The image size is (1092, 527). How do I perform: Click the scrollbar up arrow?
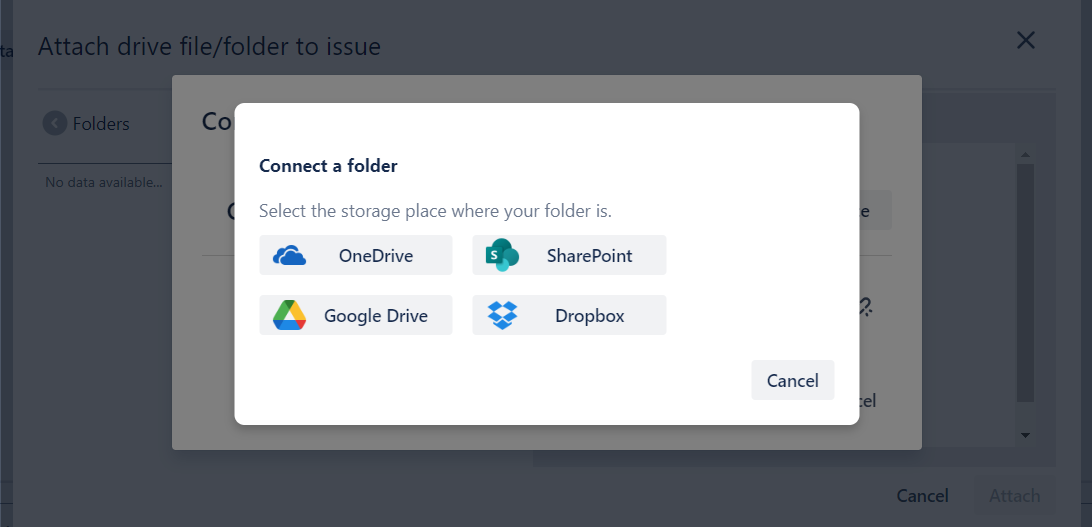click(1025, 155)
